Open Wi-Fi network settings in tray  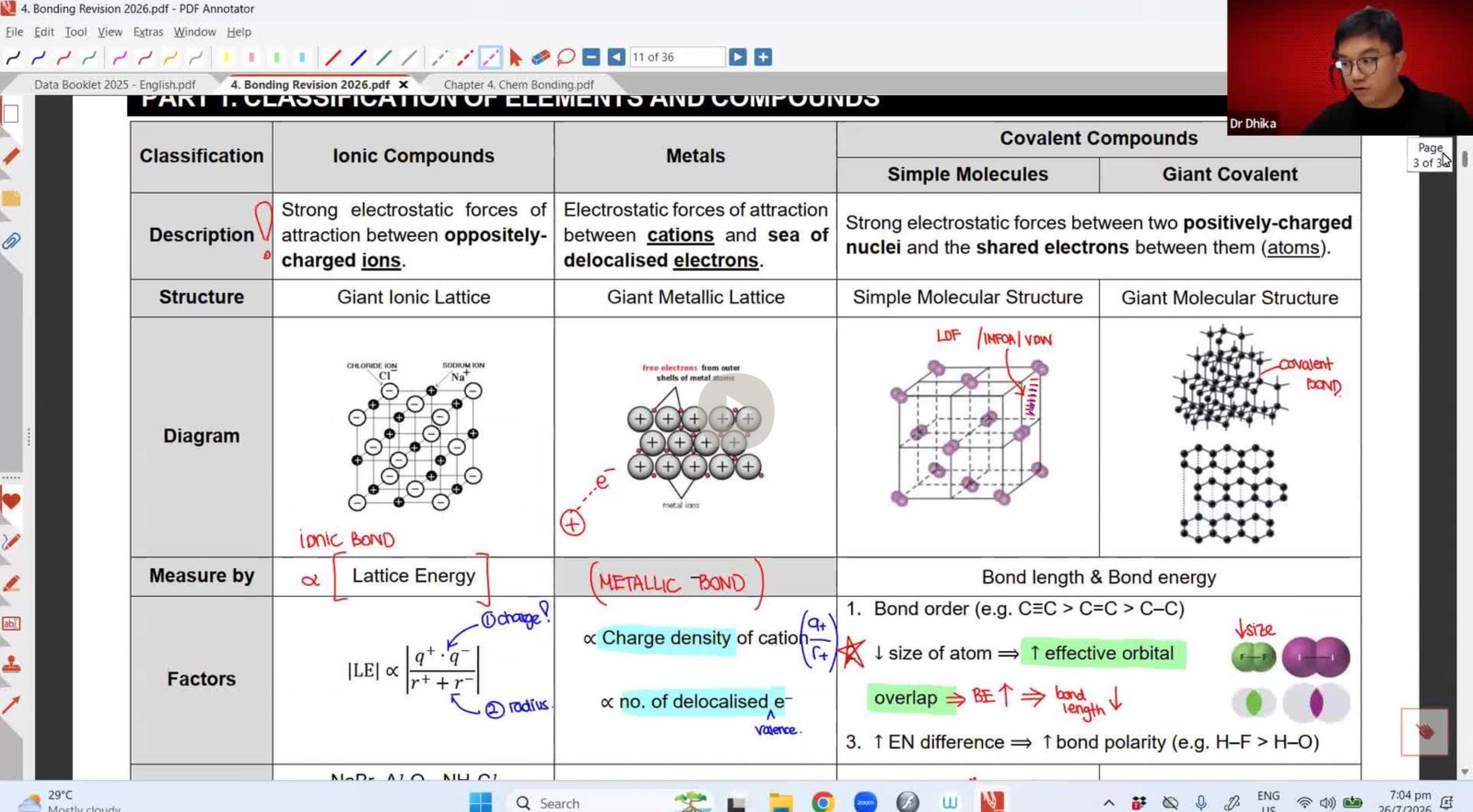[x=1305, y=803]
